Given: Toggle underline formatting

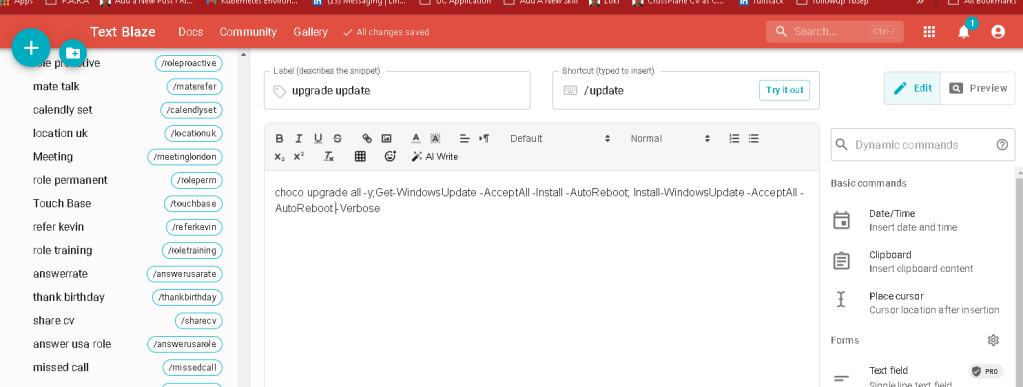Looking at the screenshot, I should [x=318, y=138].
